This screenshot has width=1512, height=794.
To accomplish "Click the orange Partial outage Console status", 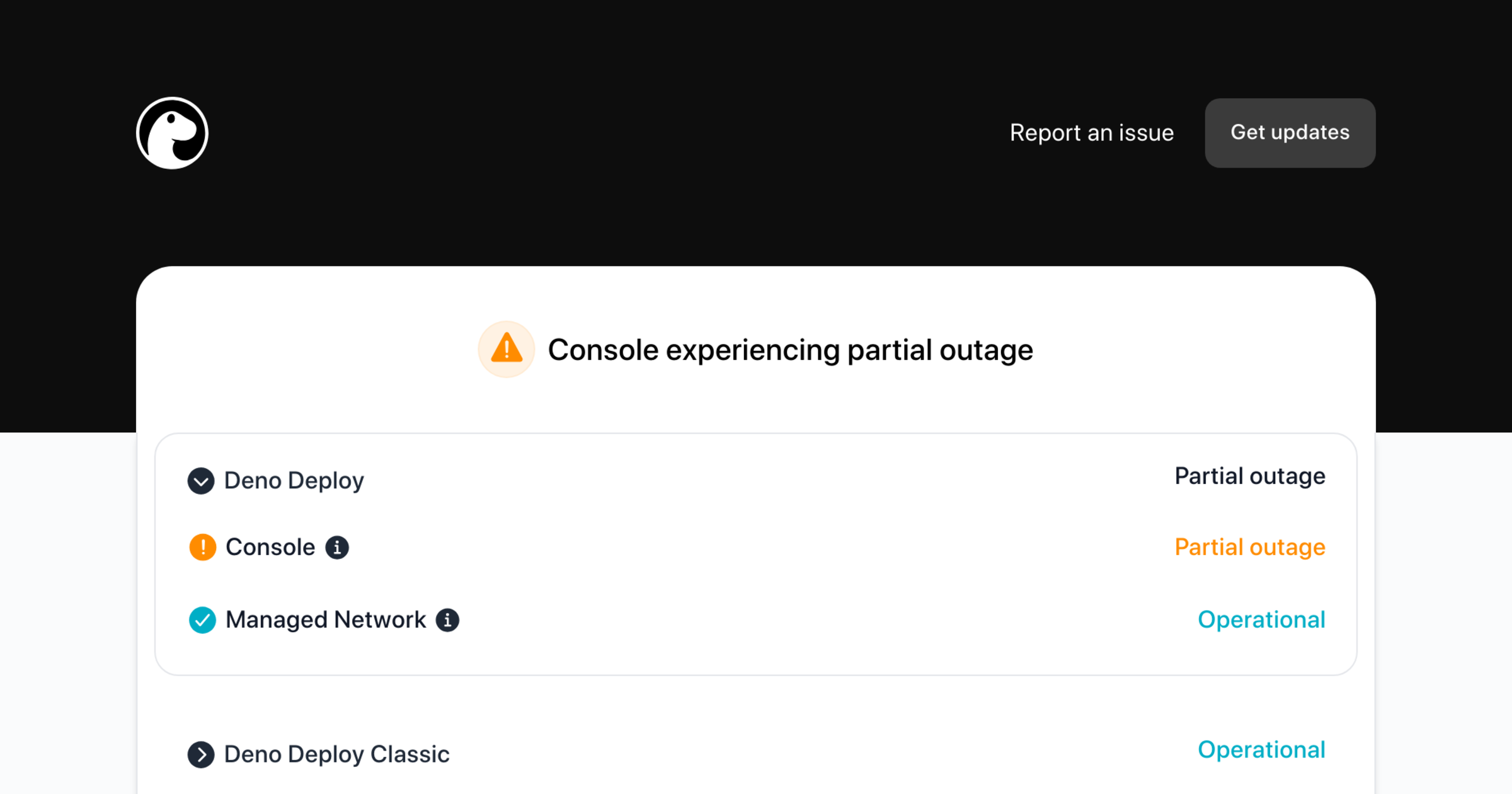I will click(x=1250, y=547).
